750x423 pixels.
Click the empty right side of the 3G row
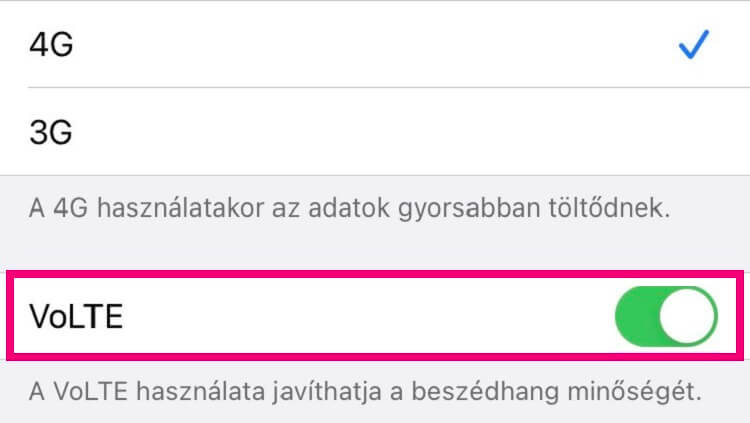650,132
